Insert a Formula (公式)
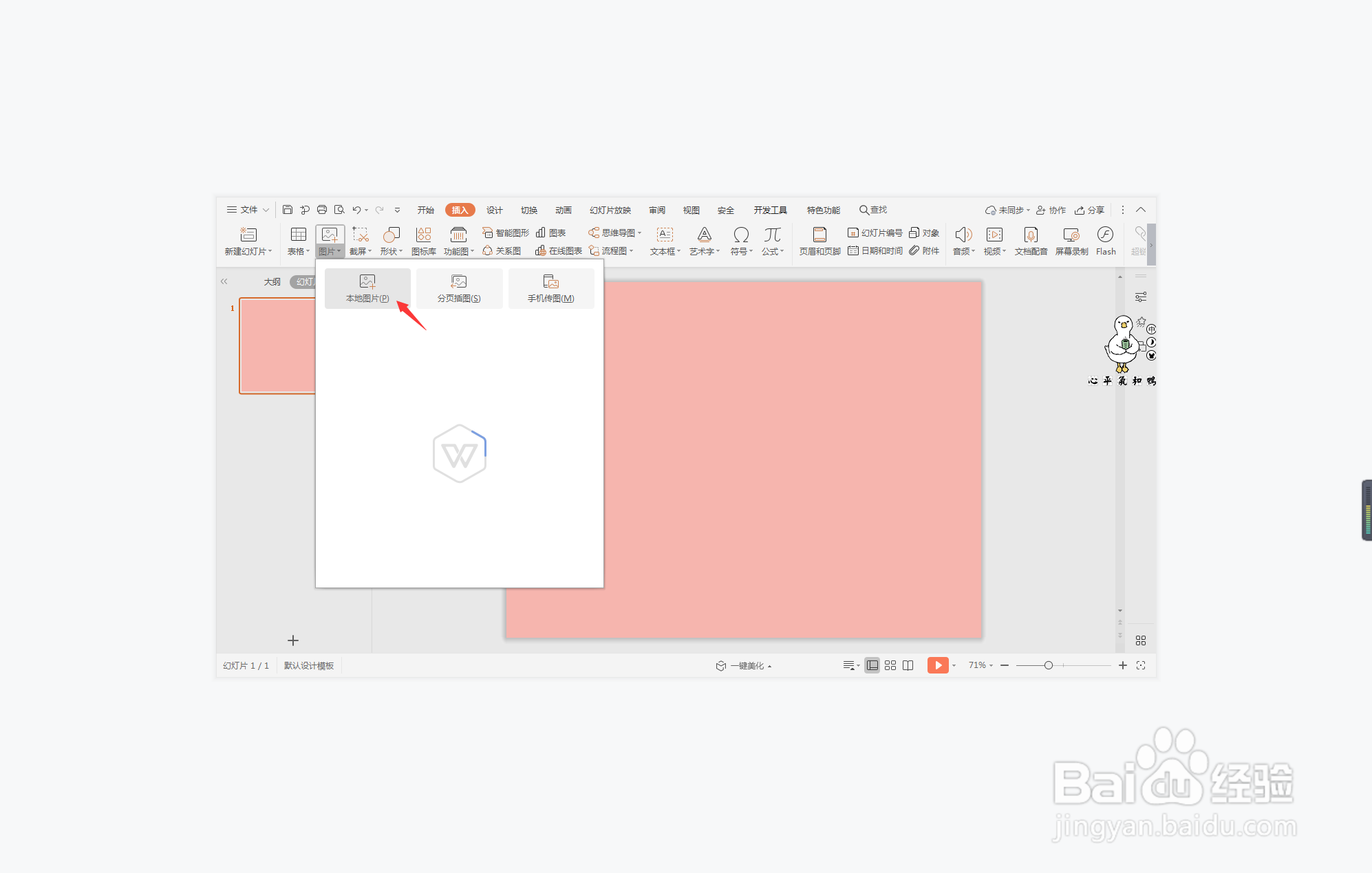 tap(773, 241)
